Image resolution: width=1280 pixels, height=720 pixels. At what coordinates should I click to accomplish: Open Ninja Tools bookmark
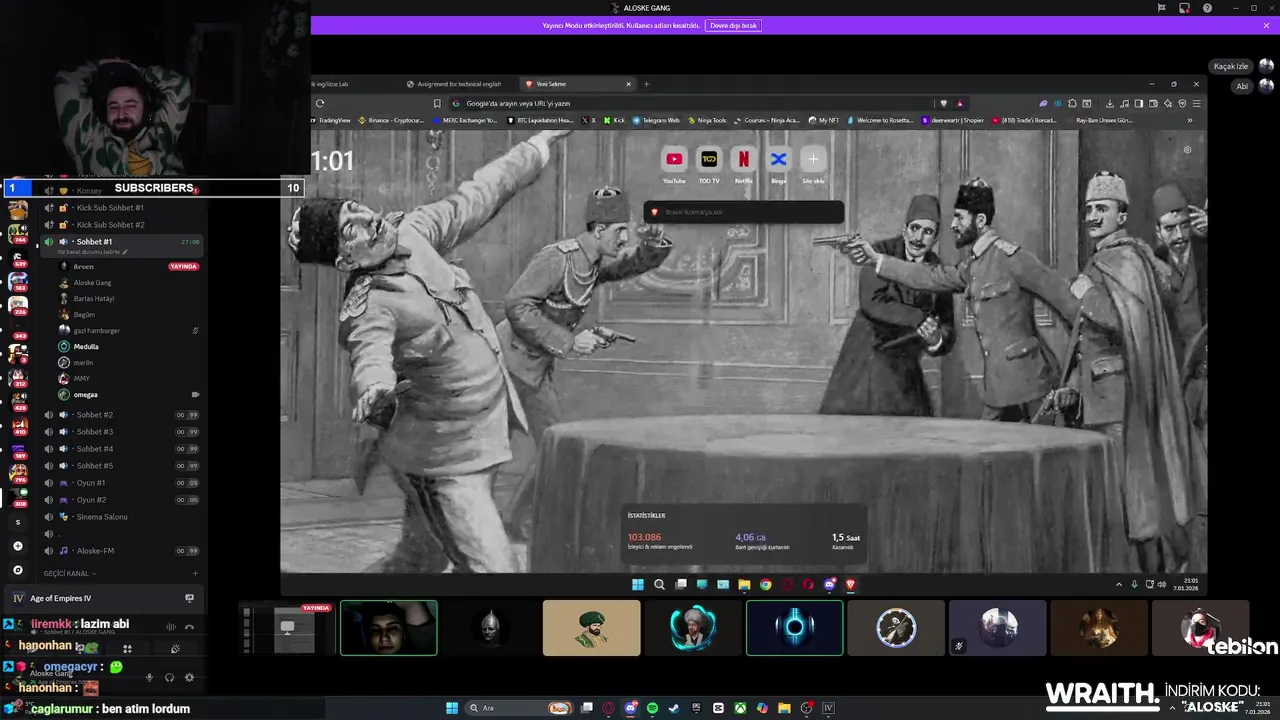(707, 120)
